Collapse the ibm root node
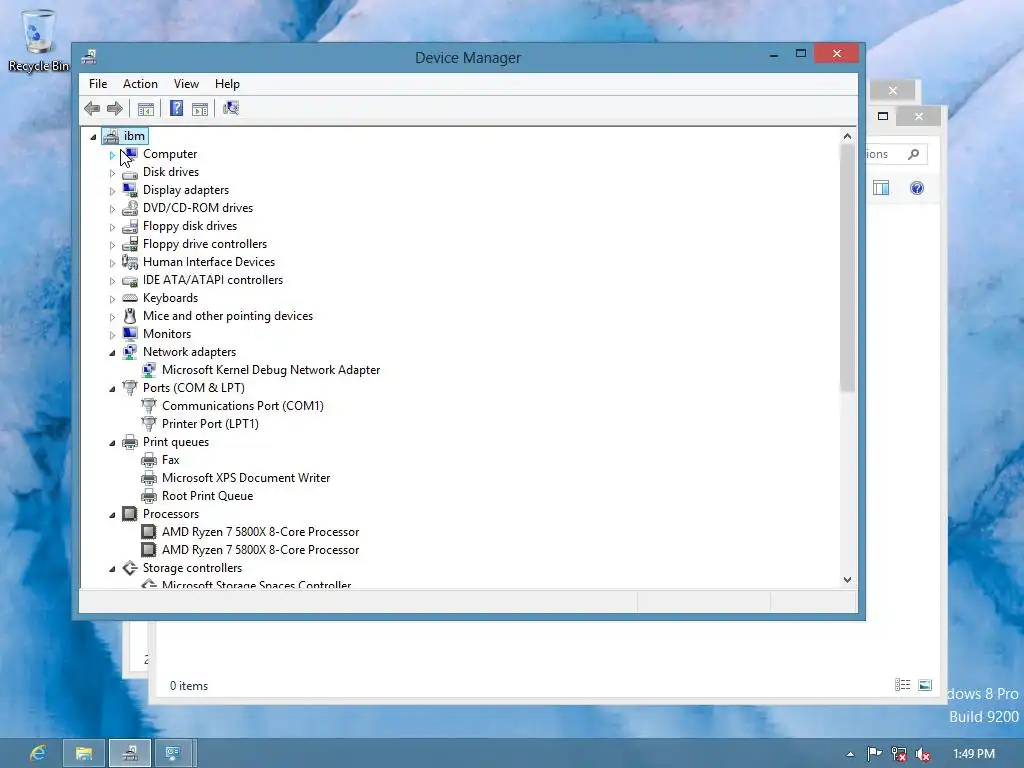This screenshot has width=1024, height=768. (93, 137)
